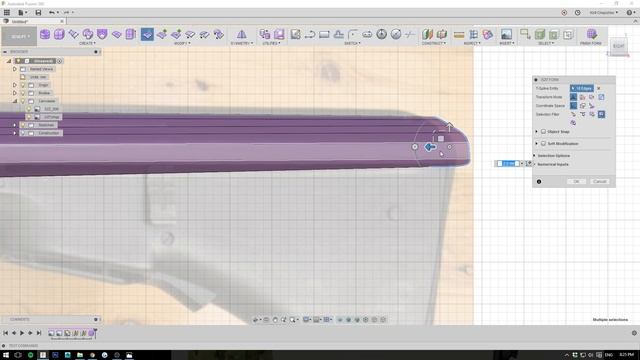
Task: Click the distance value input field
Action: point(508,163)
